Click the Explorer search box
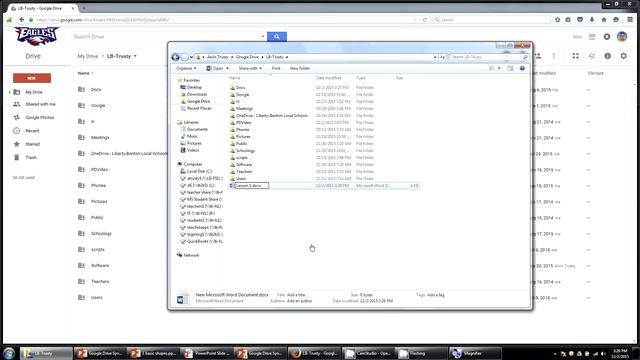This screenshot has width=640, height=360. pyautogui.click(x=489, y=57)
